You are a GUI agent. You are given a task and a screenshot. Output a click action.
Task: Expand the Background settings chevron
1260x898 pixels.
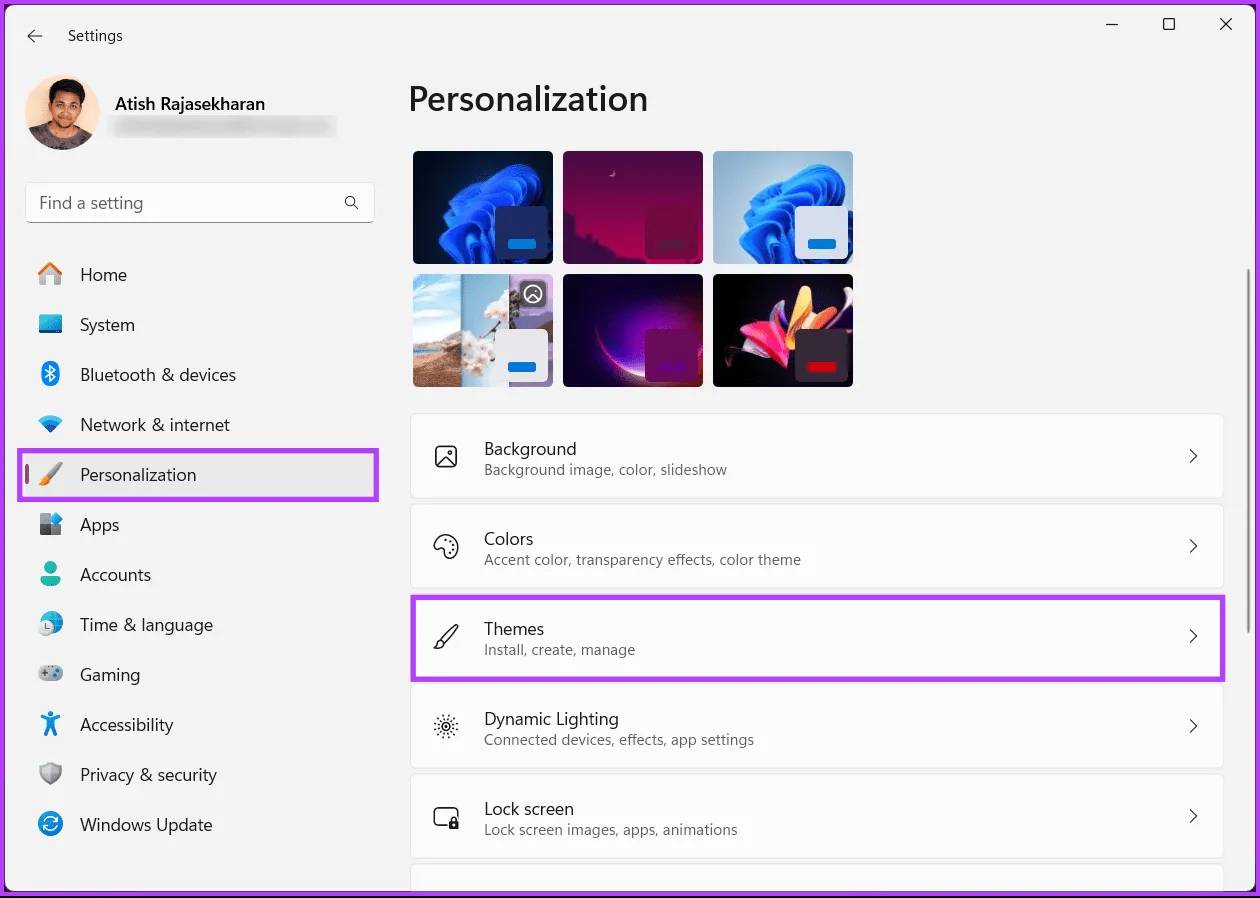pos(1192,456)
